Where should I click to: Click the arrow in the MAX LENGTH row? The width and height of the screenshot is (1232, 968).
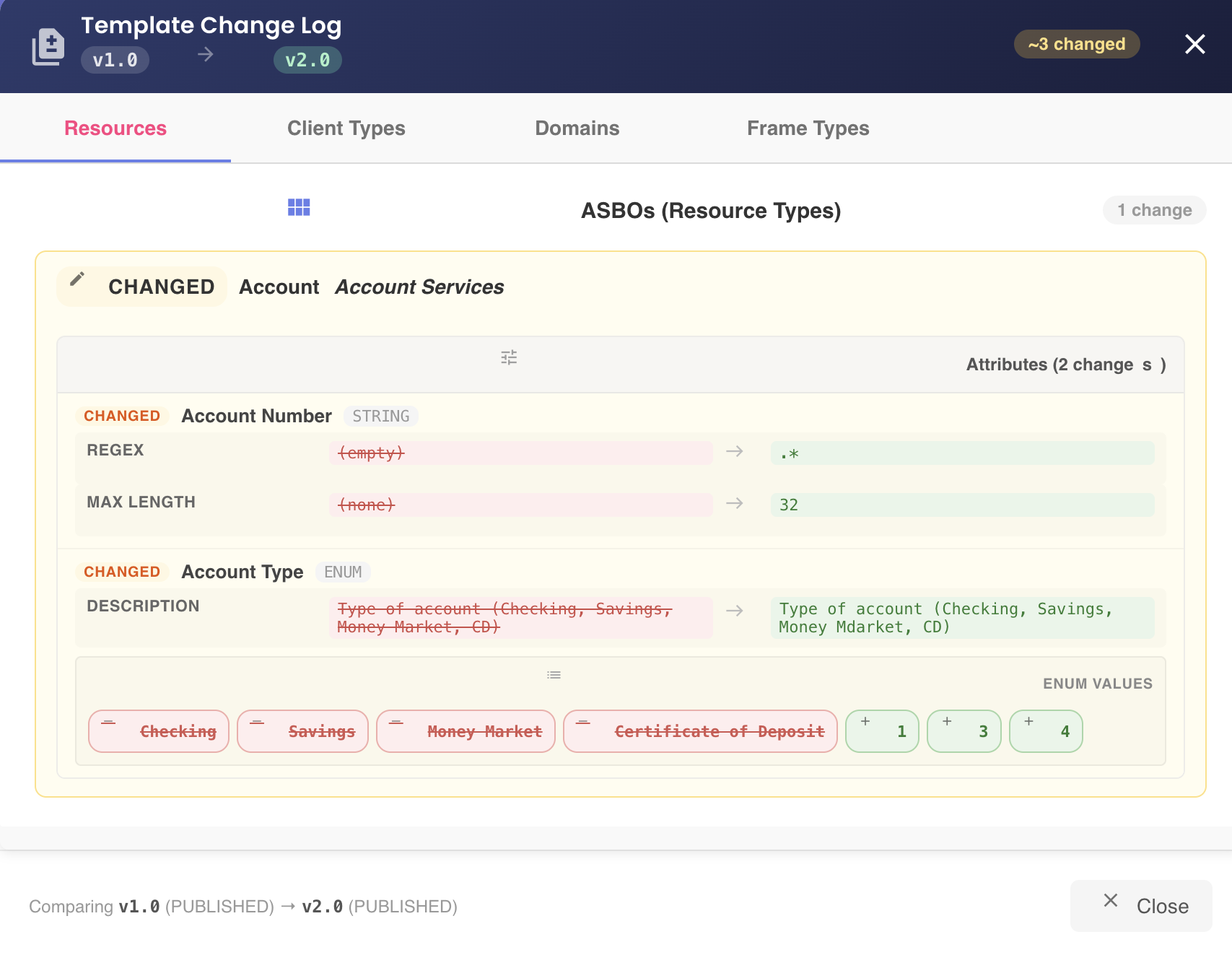(x=735, y=503)
